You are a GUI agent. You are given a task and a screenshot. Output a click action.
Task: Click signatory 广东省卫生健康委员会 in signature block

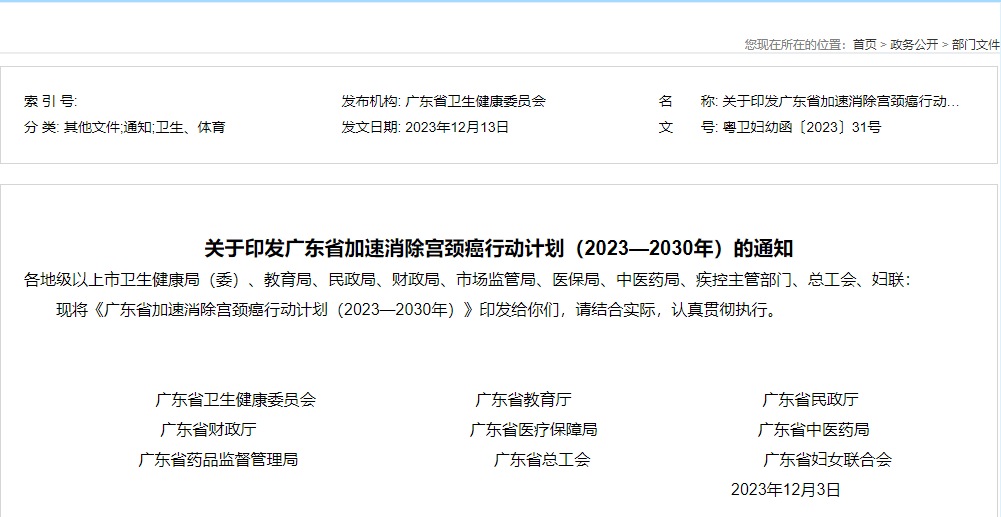(236, 400)
